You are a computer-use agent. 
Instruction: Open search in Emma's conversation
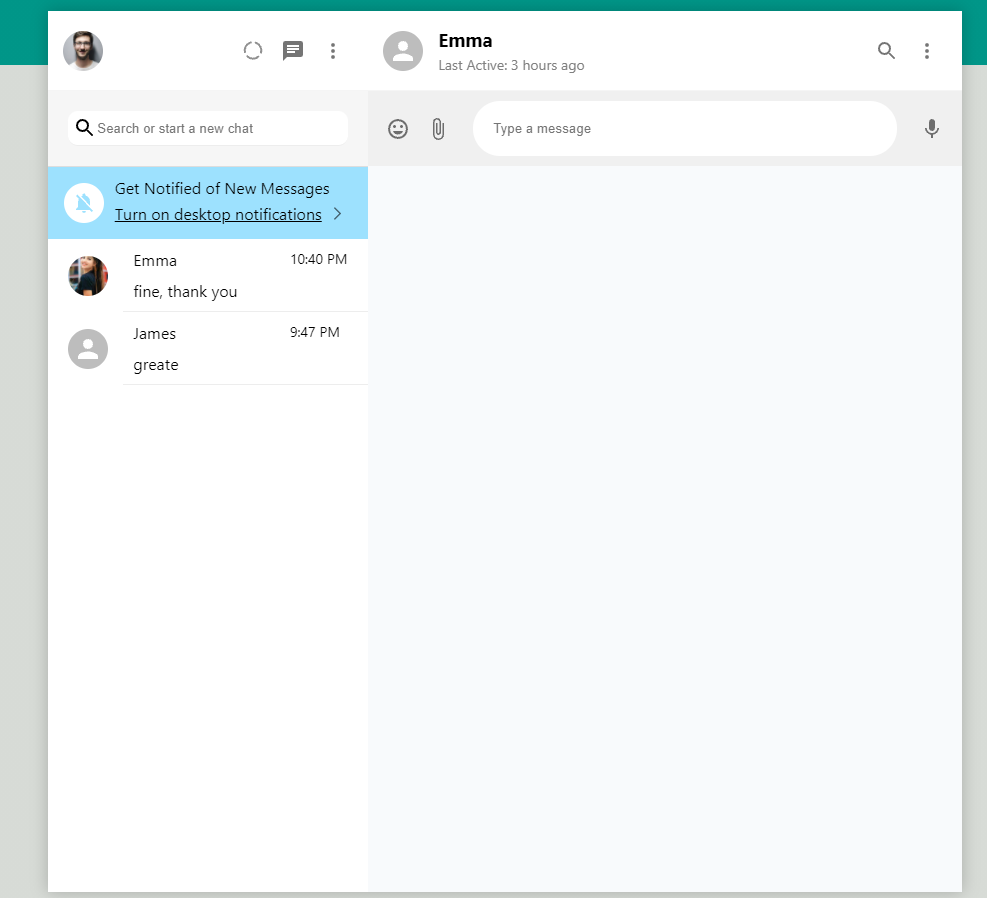click(886, 50)
